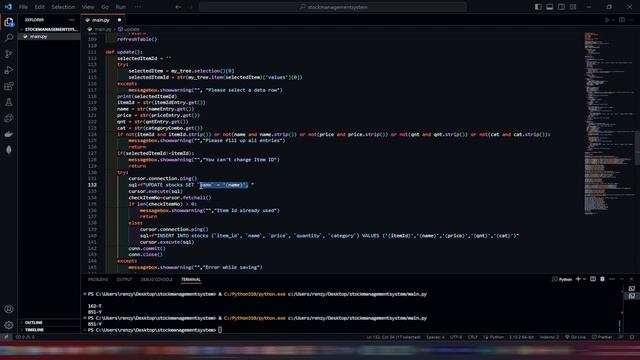
Task: Click the stockmanagementsystem command center search
Action: pos(333,7)
